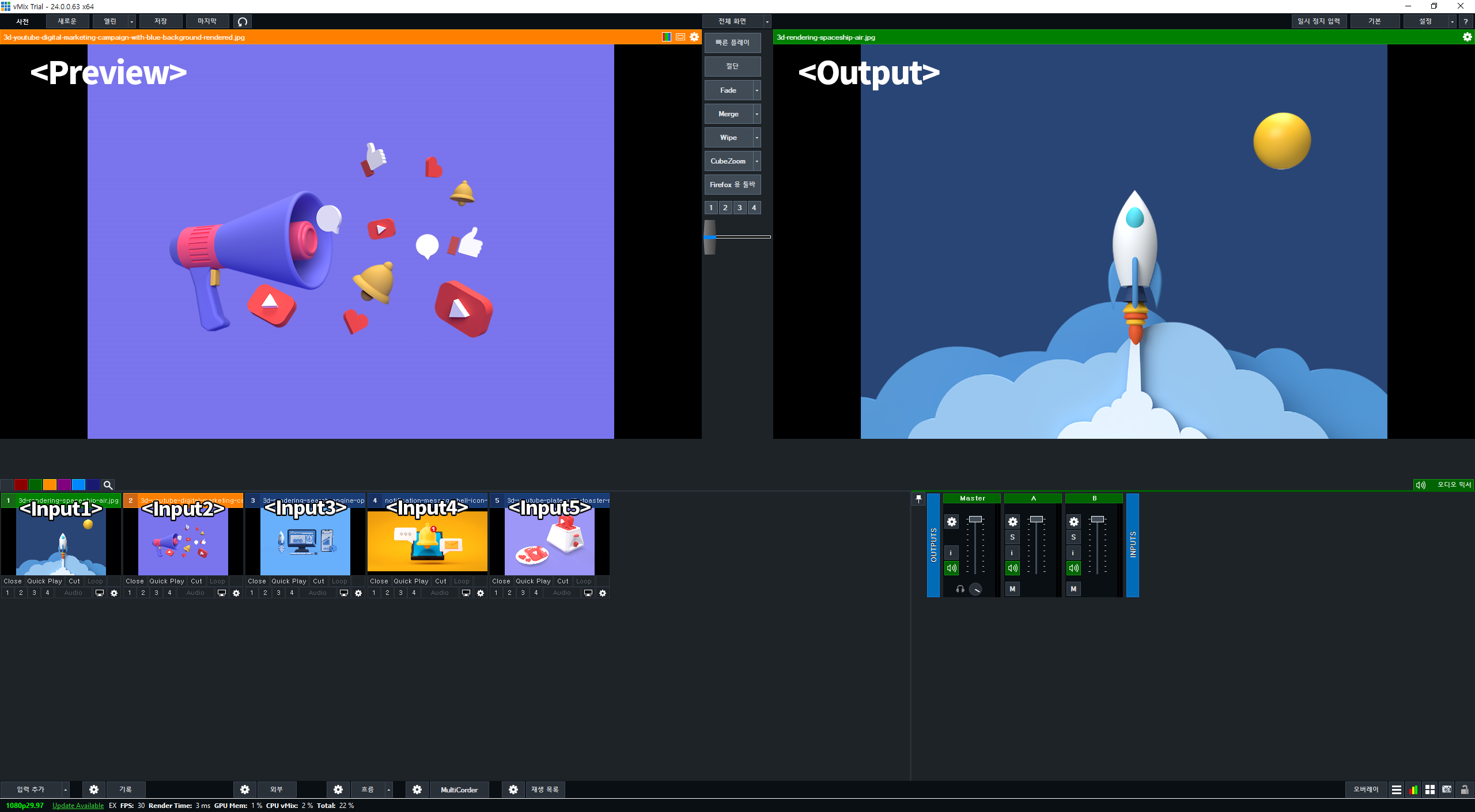Toggle Solo on audio bus A
Screen dimensions: 1475x812
tap(1012, 537)
